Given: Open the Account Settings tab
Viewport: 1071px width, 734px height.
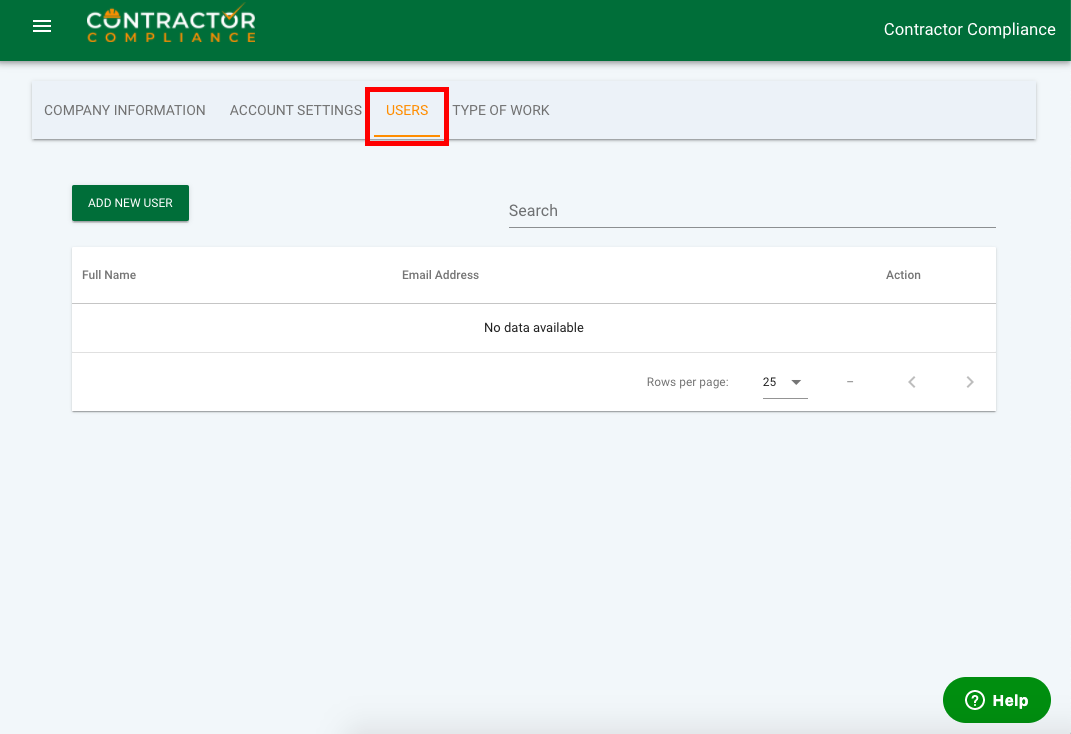Looking at the screenshot, I should (x=295, y=110).
